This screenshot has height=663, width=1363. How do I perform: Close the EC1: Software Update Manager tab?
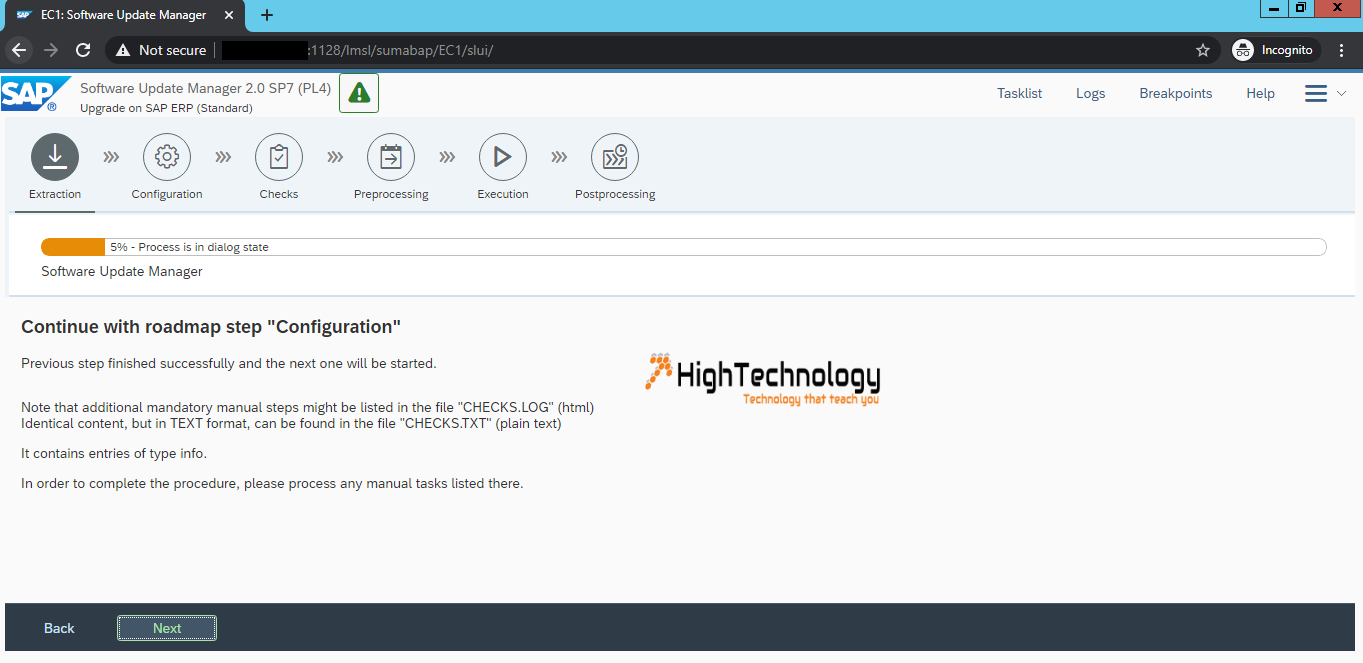tap(231, 15)
